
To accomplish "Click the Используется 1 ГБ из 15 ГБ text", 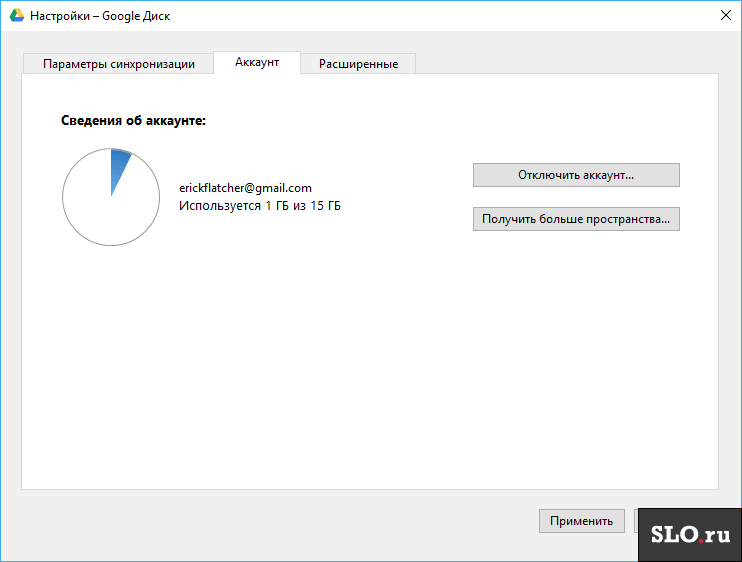I will pos(260,206).
